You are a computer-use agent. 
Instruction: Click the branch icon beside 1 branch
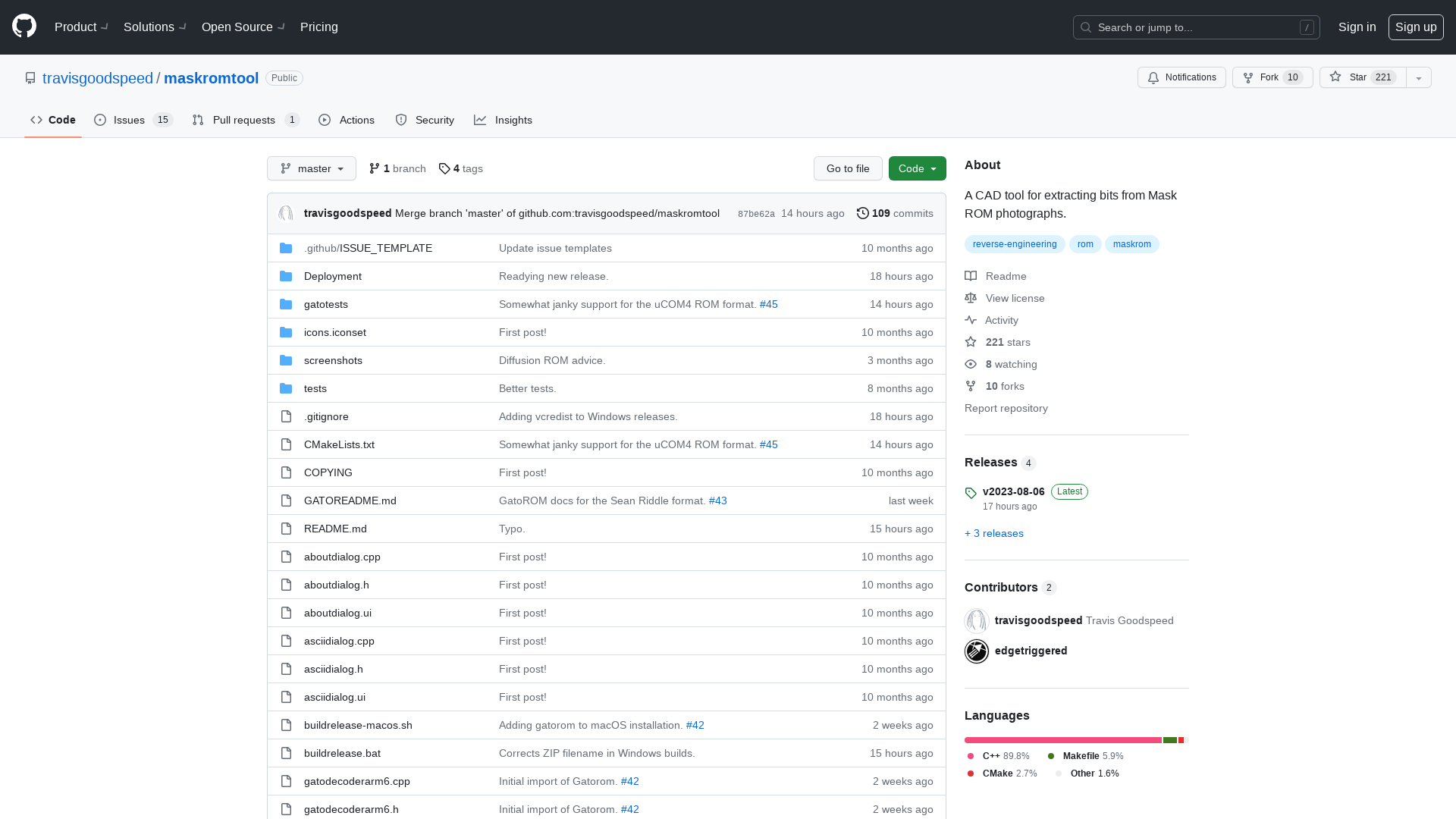coord(375,168)
